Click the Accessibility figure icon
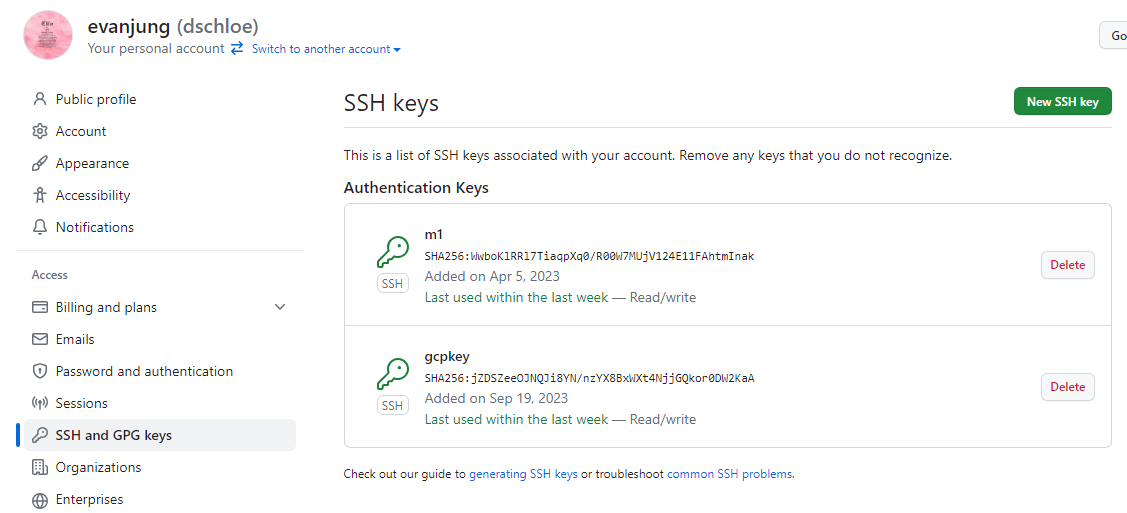The height and width of the screenshot is (513, 1127). pyautogui.click(x=40, y=195)
